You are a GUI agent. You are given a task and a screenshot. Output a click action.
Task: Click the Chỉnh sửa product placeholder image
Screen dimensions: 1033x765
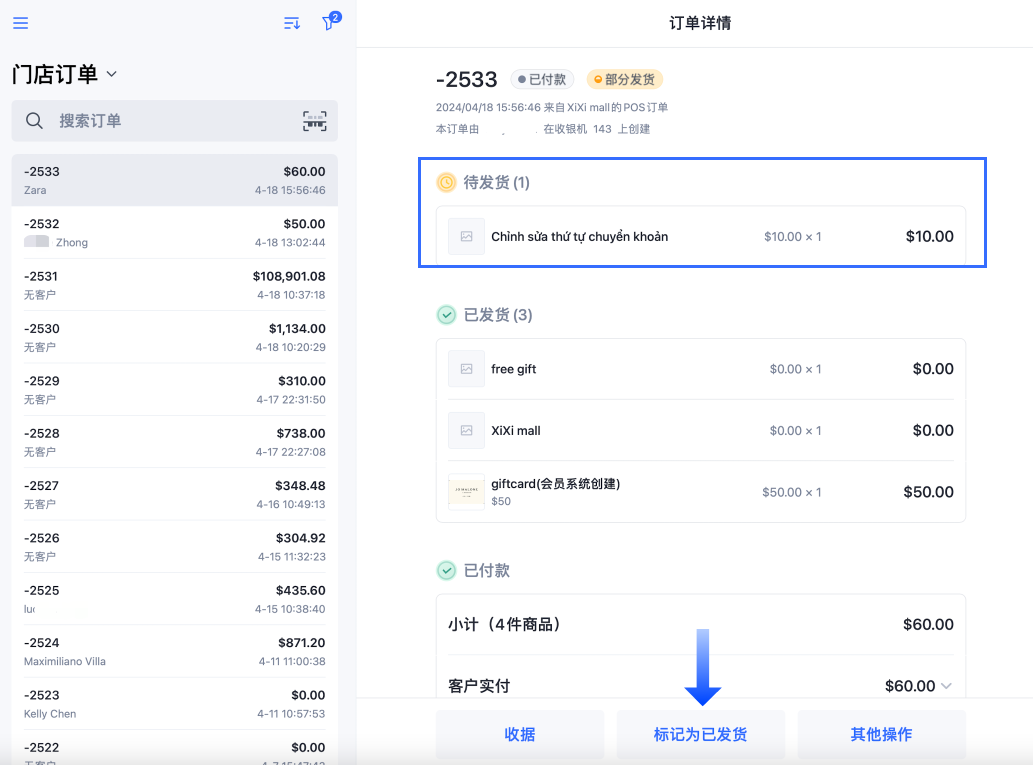(466, 237)
